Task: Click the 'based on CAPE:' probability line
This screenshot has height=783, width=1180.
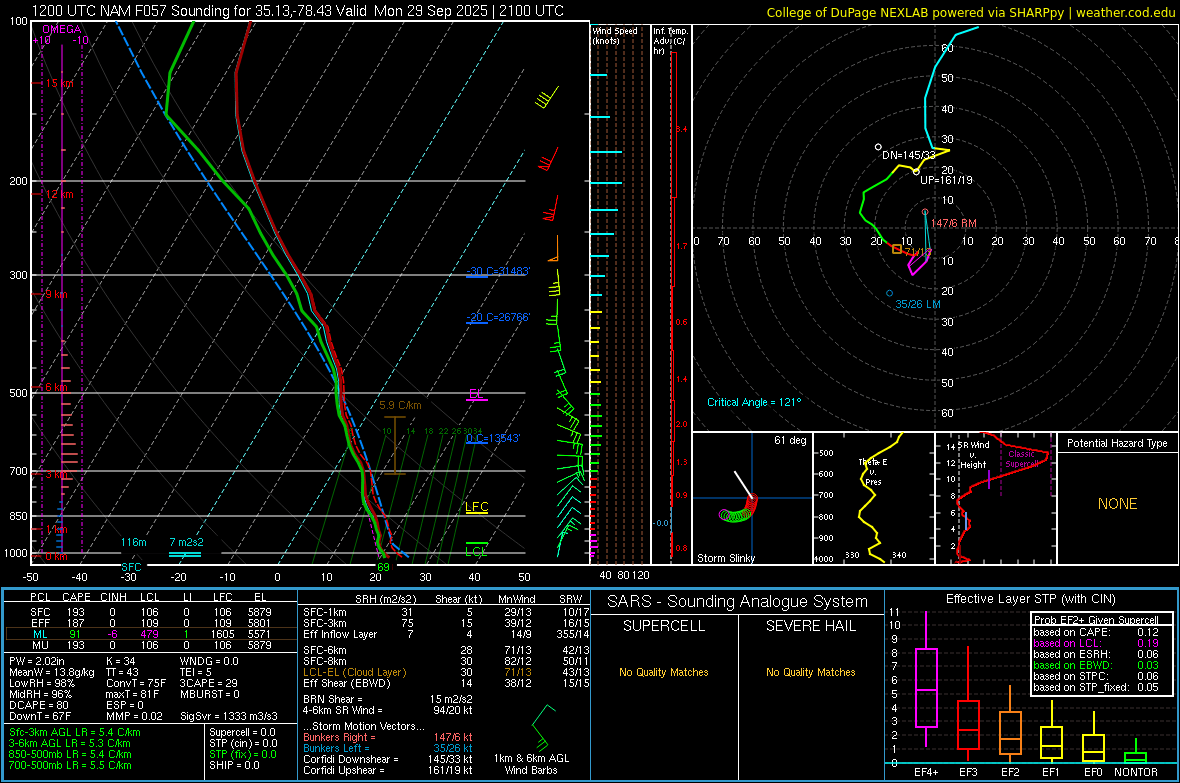Action: click(1096, 632)
